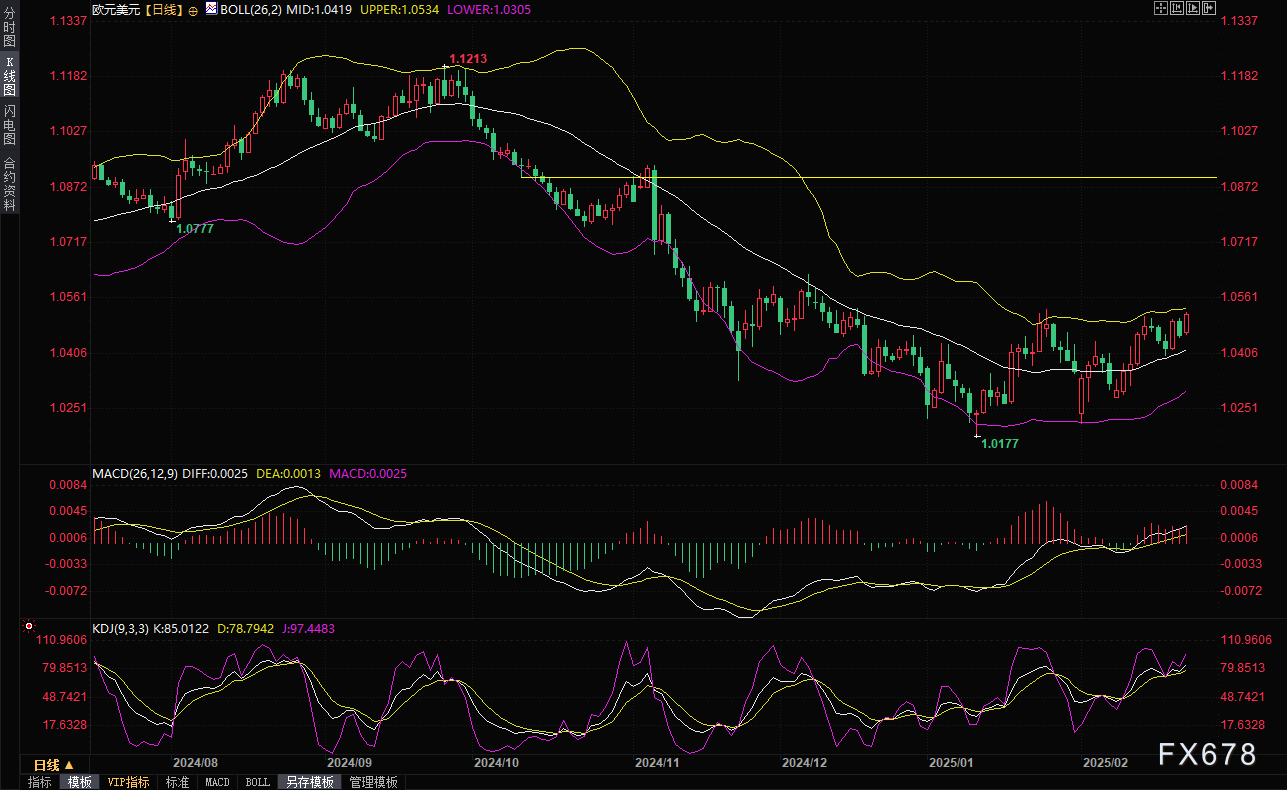Toggle the 模板 tab at the bottom

80,782
